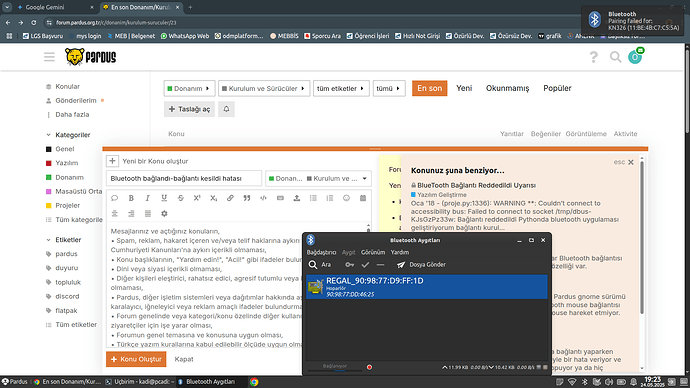Open Donanım category dropdown filter
The height and width of the screenshot is (388, 690).
[x=189, y=88]
